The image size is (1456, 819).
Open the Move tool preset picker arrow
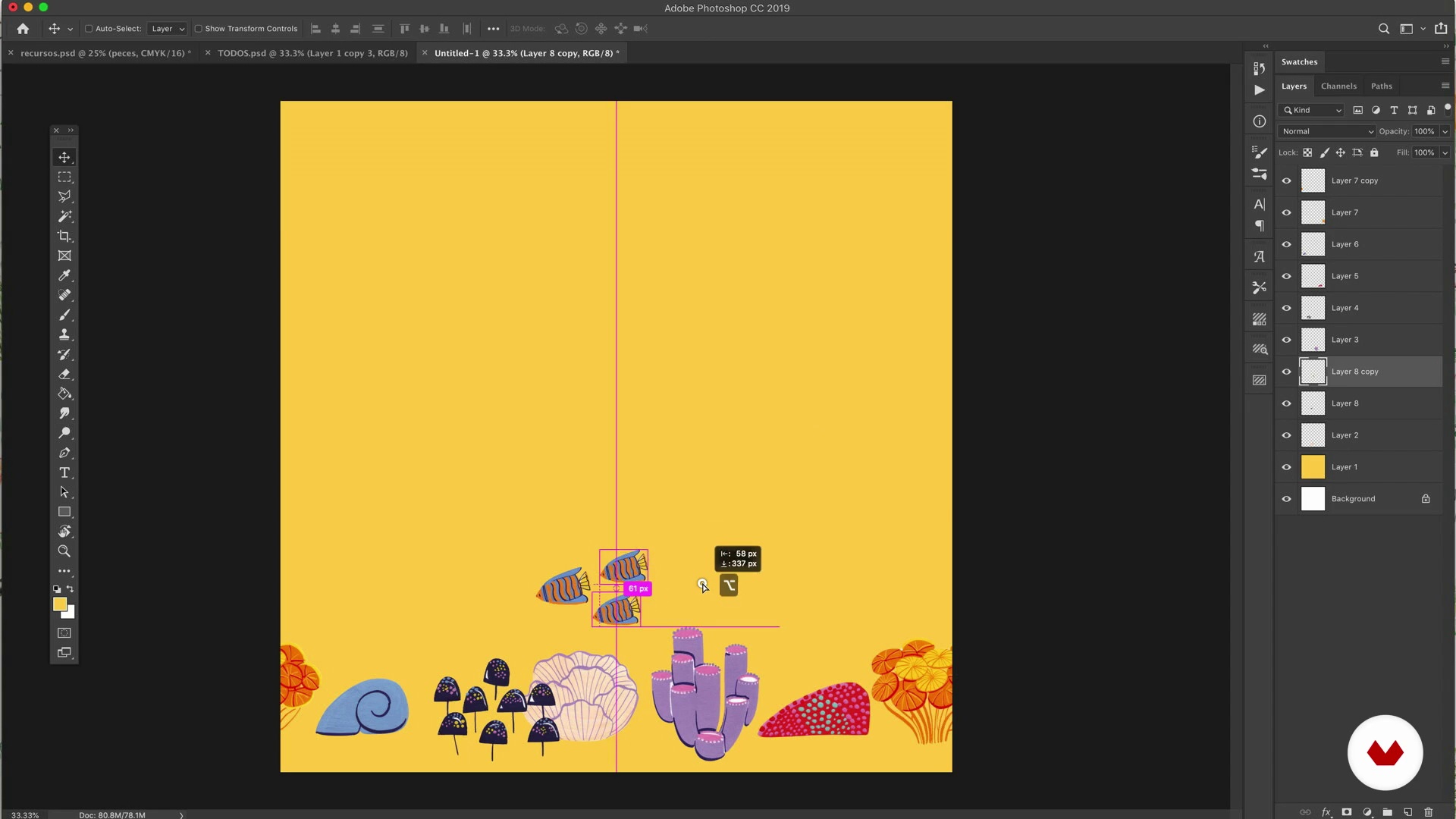[x=71, y=30]
